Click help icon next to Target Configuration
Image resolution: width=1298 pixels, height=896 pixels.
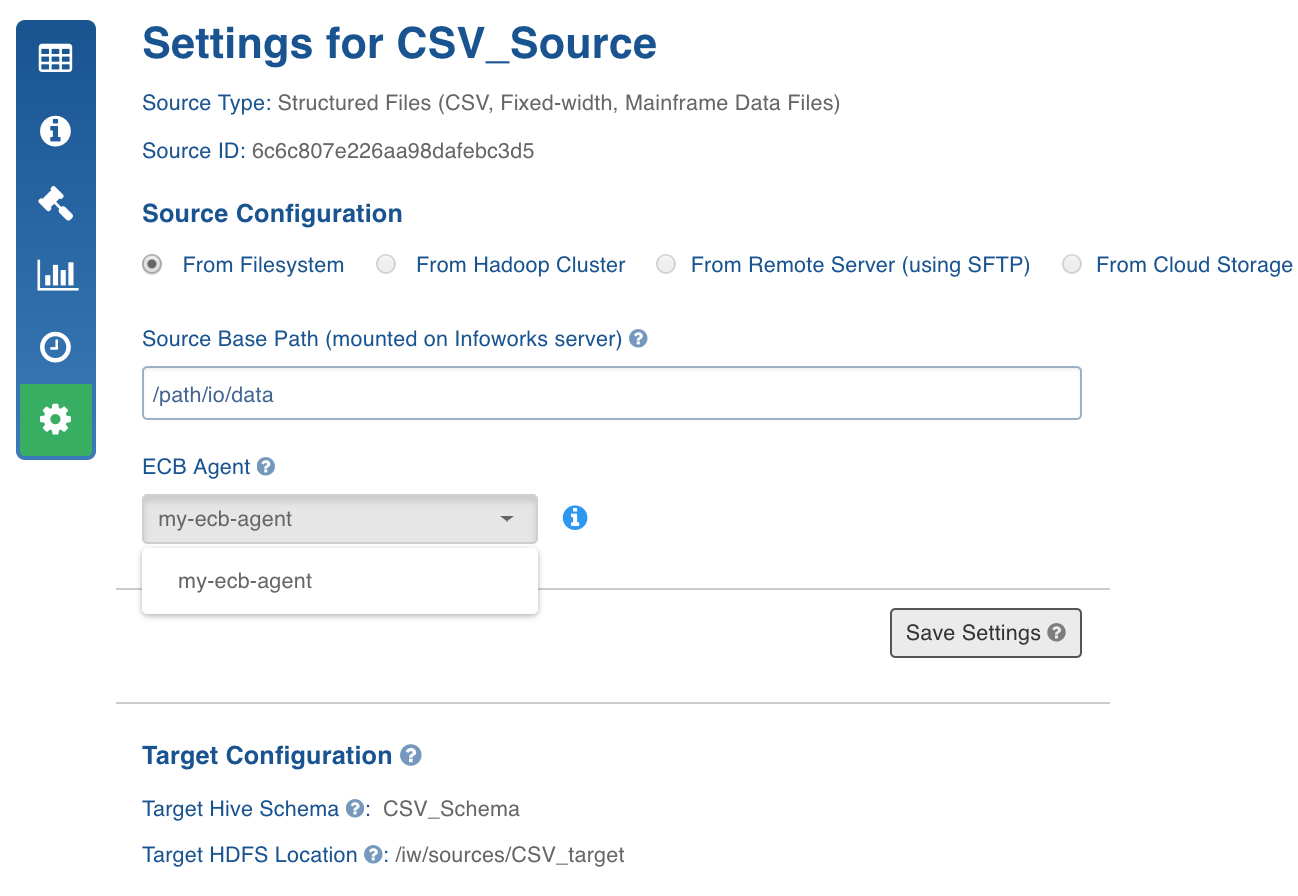(410, 755)
